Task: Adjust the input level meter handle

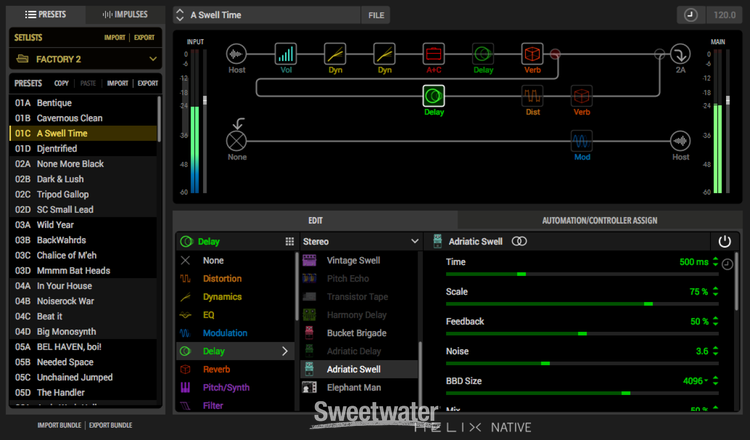Action: click(x=205, y=100)
